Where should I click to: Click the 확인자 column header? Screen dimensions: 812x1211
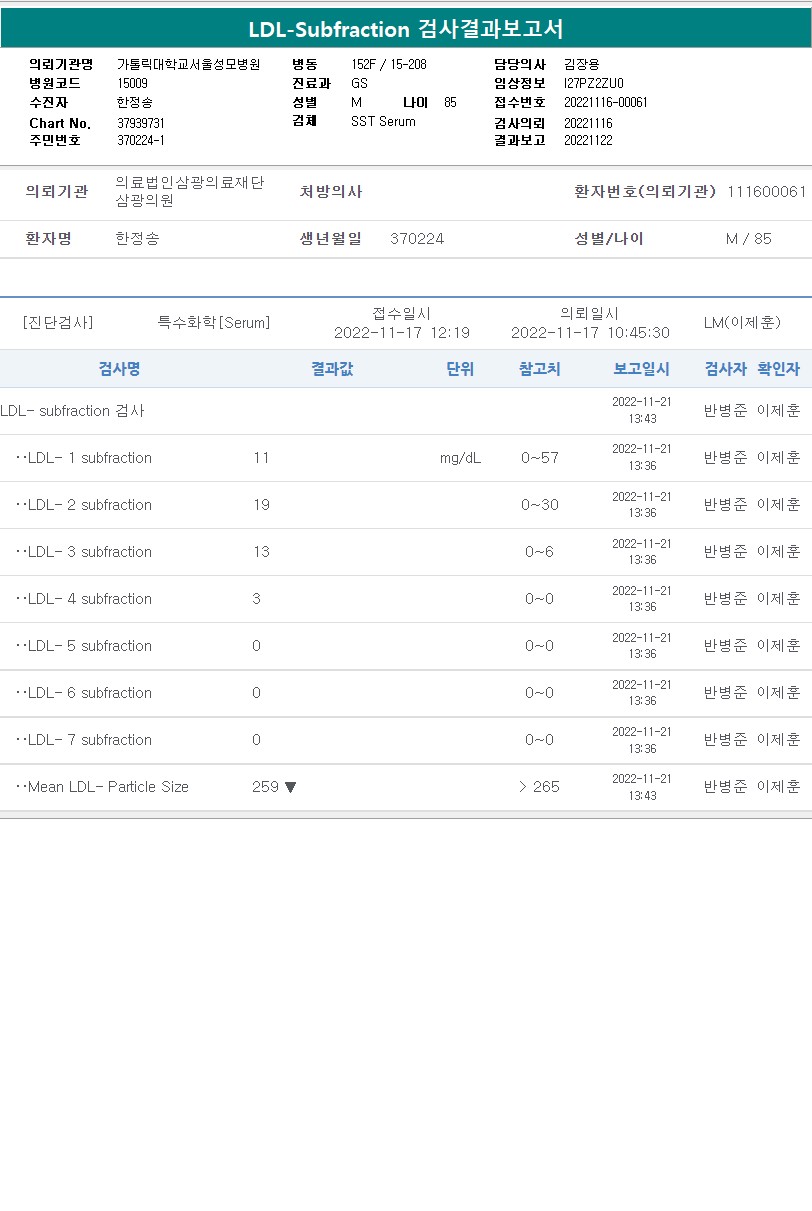(x=778, y=369)
